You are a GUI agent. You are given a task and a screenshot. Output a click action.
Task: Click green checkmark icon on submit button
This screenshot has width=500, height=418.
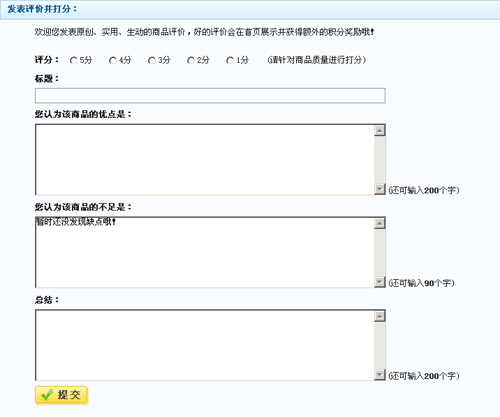click(x=47, y=395)
